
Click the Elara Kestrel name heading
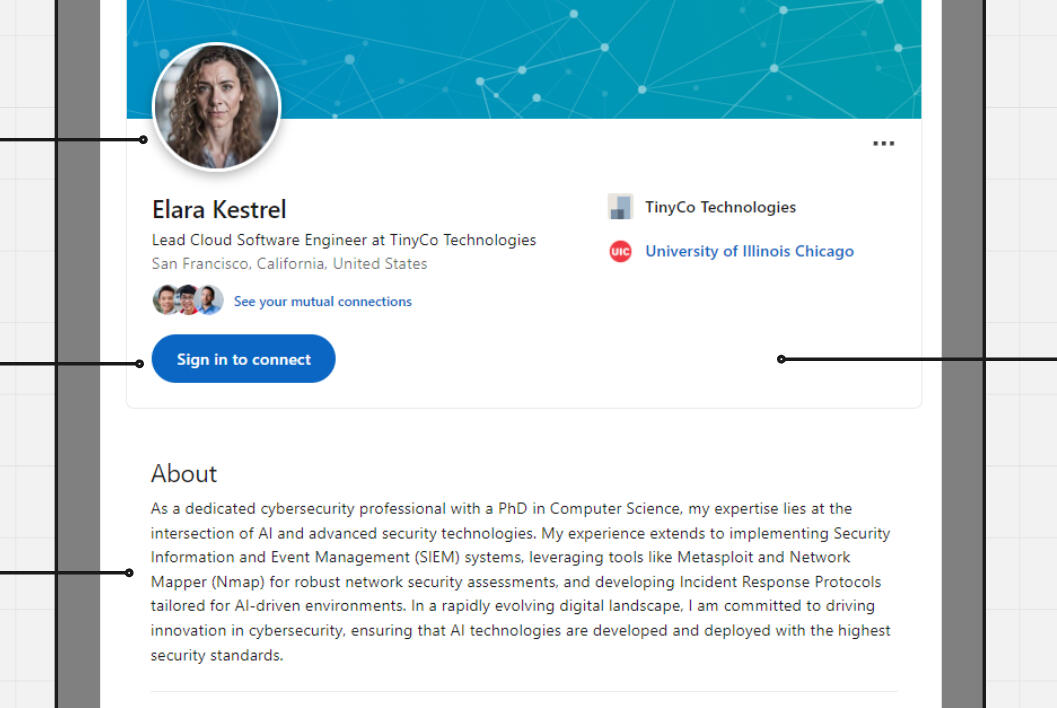pos(219,209)
